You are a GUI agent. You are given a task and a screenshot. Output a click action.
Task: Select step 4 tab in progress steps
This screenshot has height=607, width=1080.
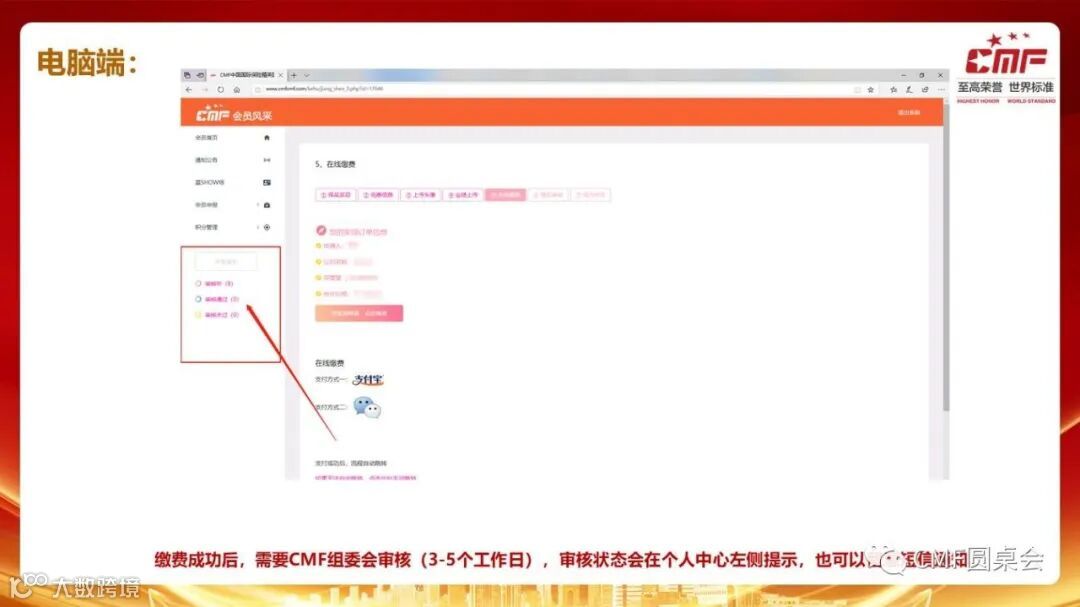tap(463, 195)
